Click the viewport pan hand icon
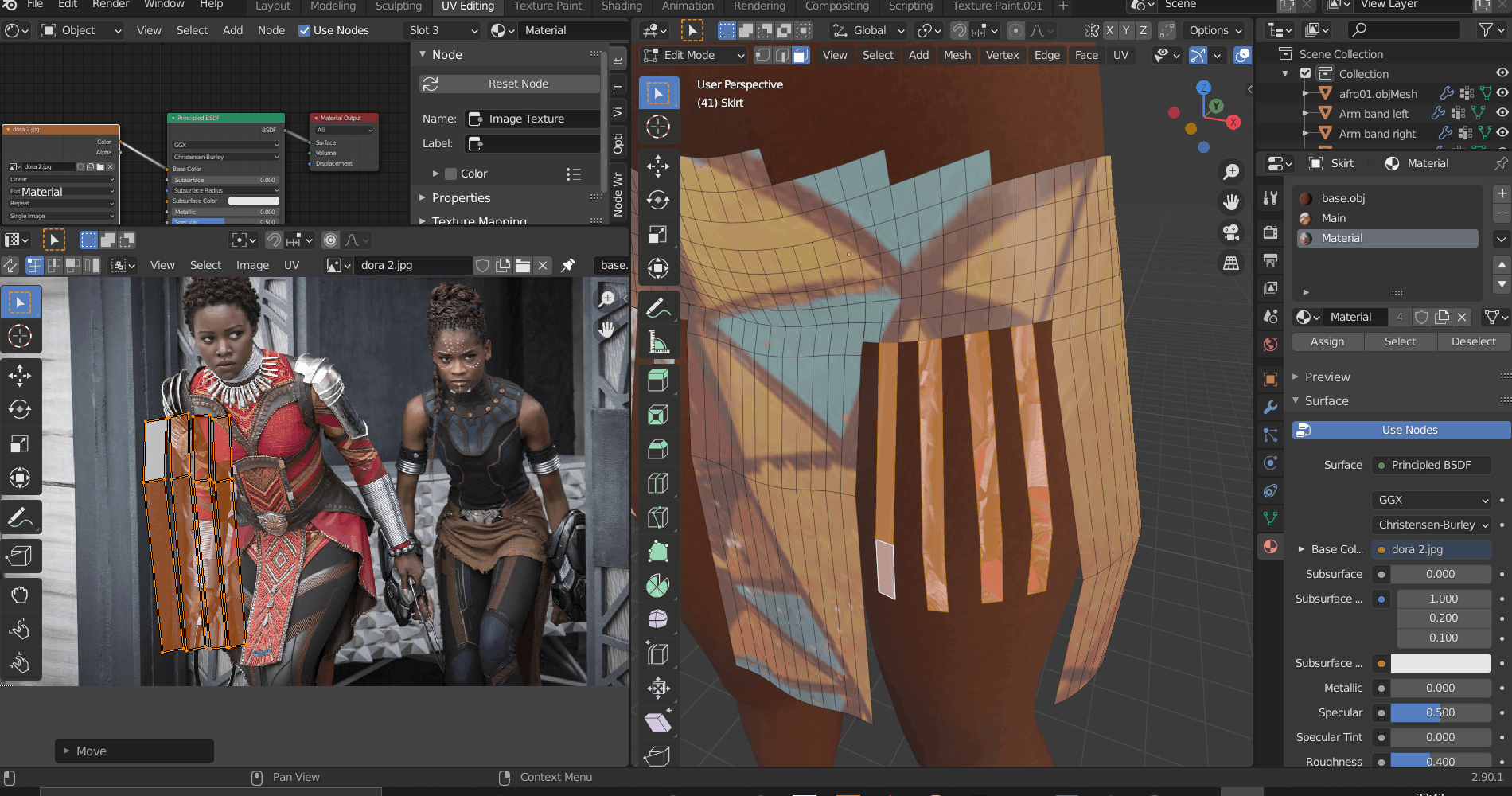1512x796 pixels. point(1231,201)
